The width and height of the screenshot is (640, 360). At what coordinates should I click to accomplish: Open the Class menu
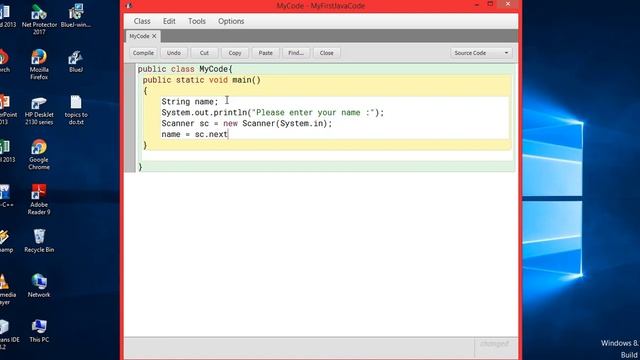(x=142, y=21)
